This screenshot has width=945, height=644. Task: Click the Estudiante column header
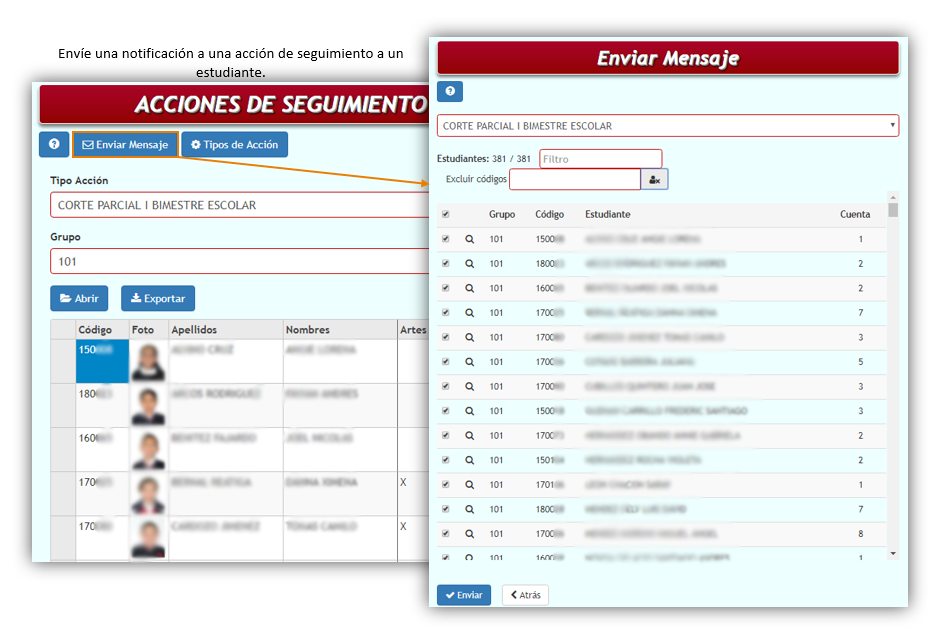[608, 214]
